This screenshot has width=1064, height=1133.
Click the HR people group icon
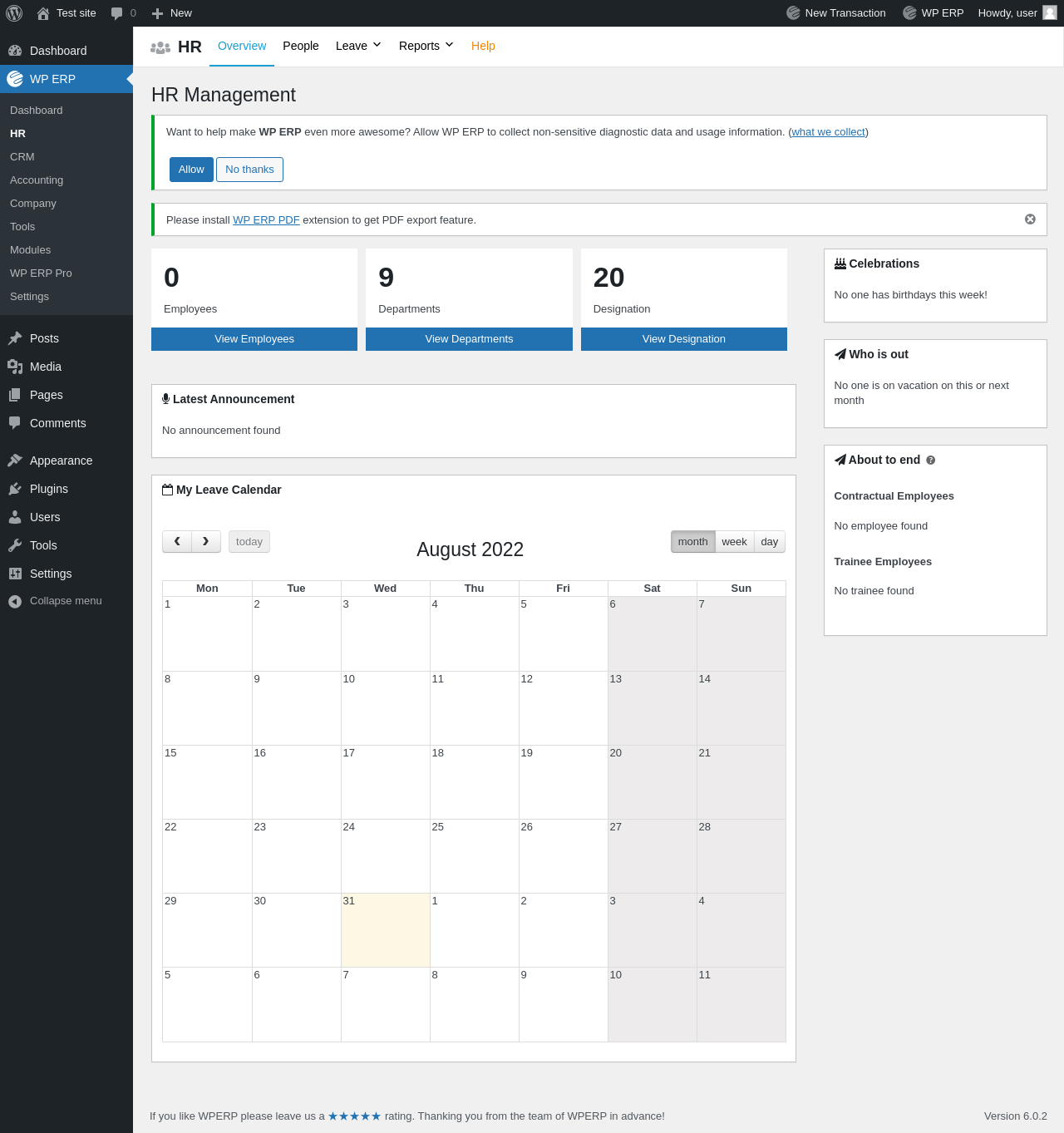[160, 47]
